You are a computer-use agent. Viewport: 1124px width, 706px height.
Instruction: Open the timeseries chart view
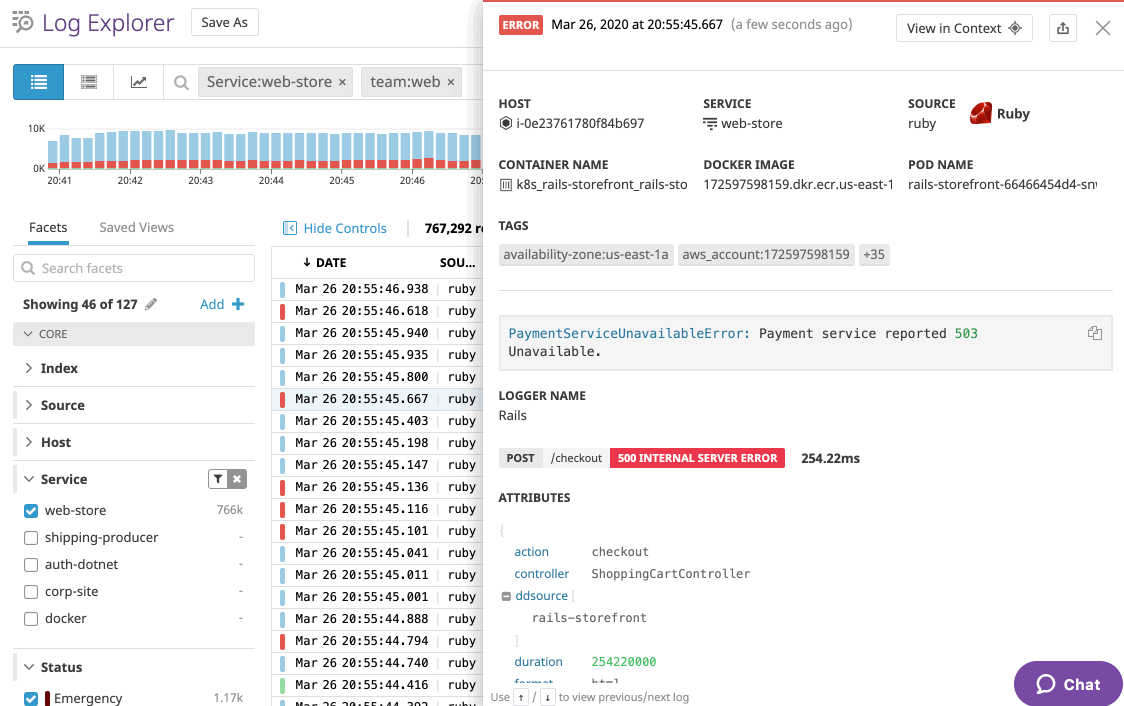pos(139,82)
